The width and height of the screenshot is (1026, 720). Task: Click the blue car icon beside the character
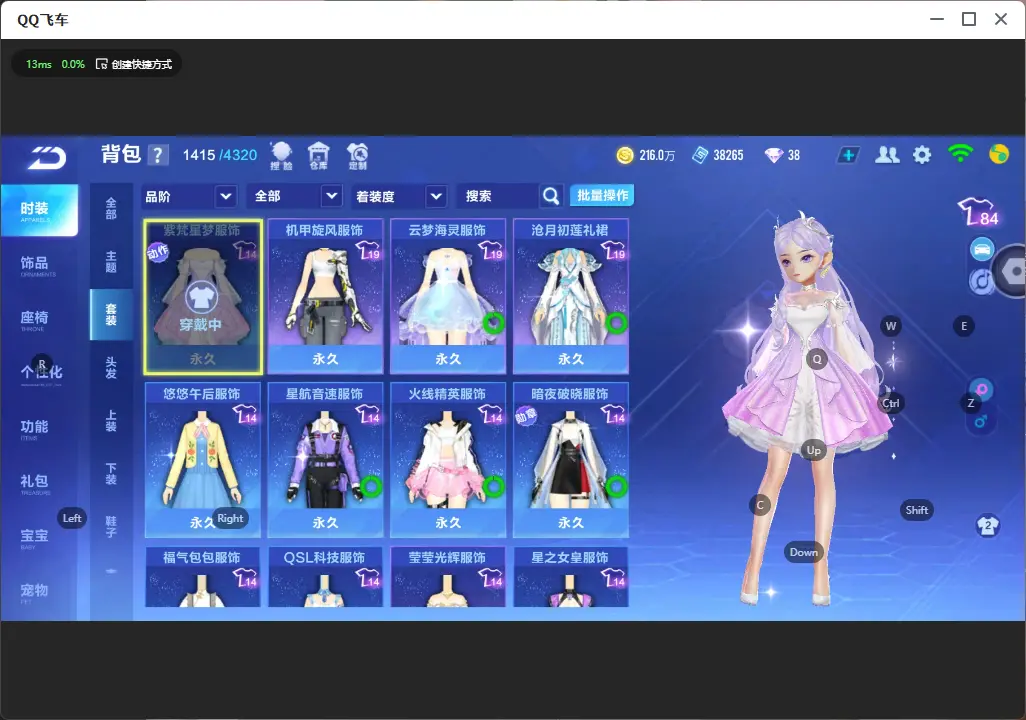point(982,249)
